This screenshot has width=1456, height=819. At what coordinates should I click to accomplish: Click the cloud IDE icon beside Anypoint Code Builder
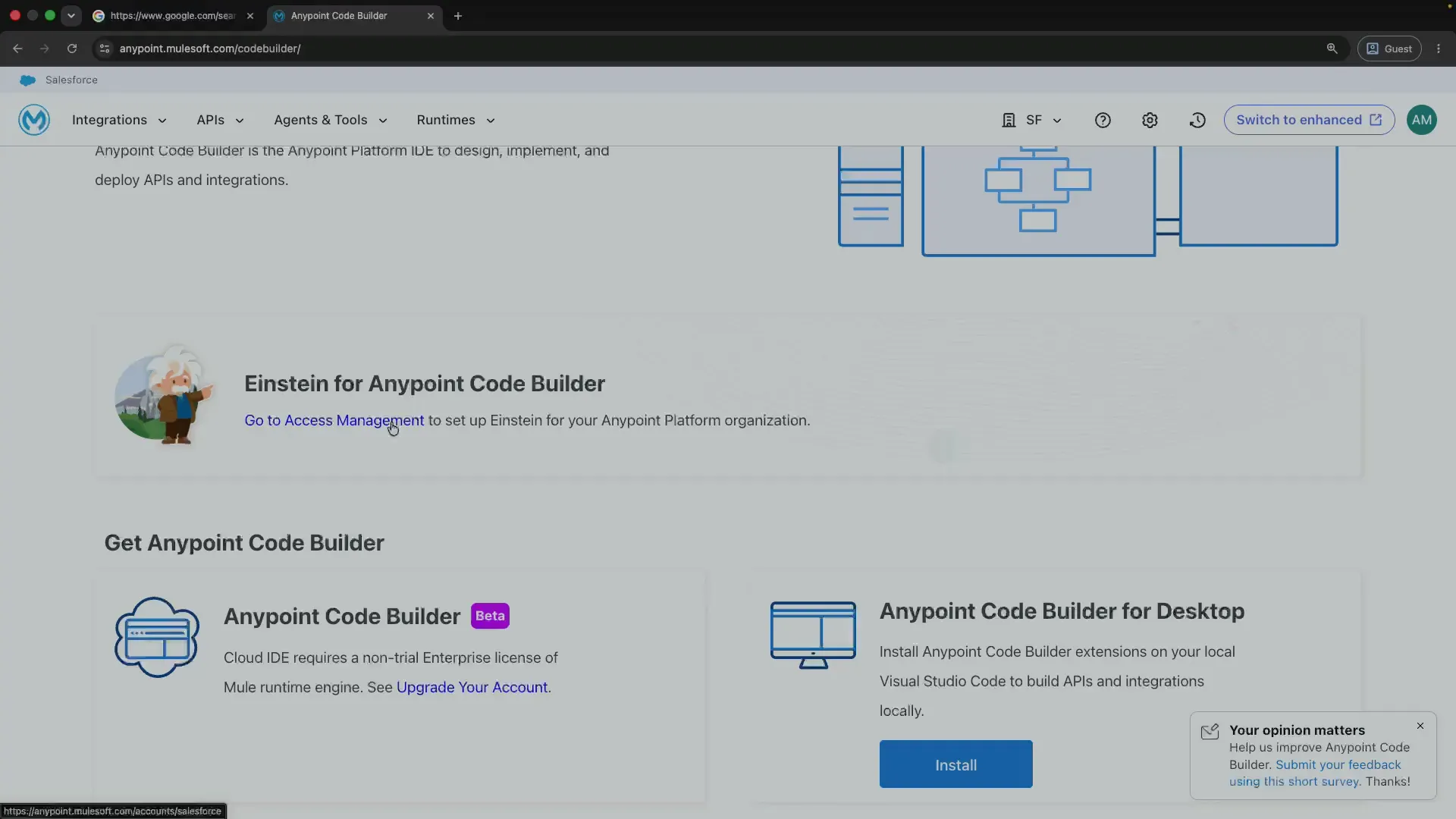click(157, 637)
